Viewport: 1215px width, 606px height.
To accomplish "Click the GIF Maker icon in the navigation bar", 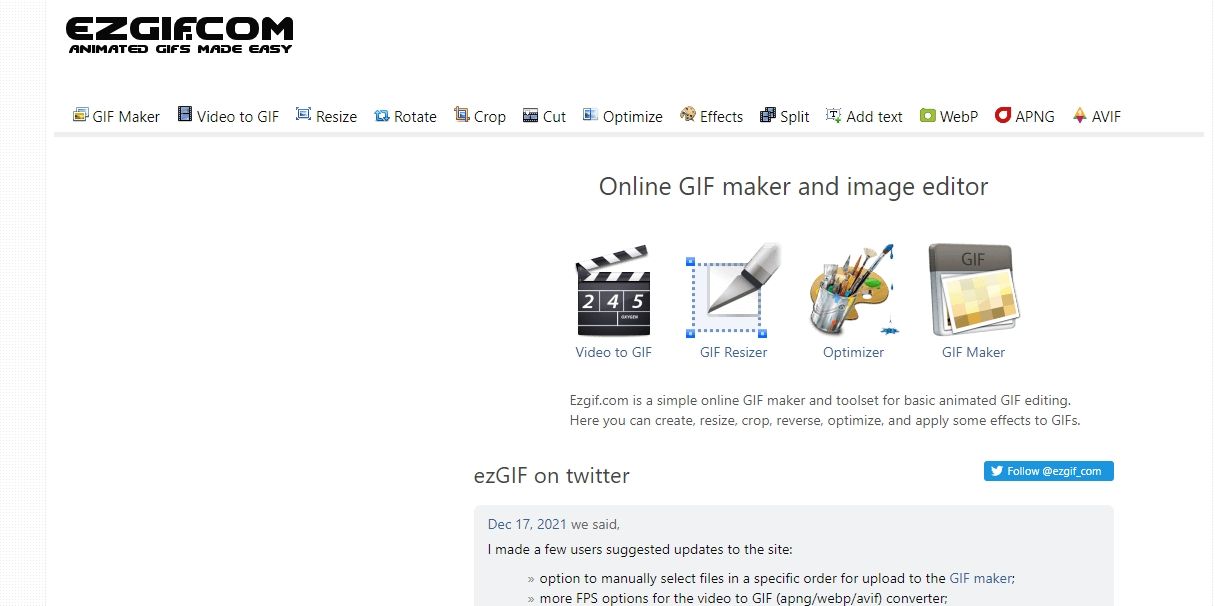I will coord(81,115).
